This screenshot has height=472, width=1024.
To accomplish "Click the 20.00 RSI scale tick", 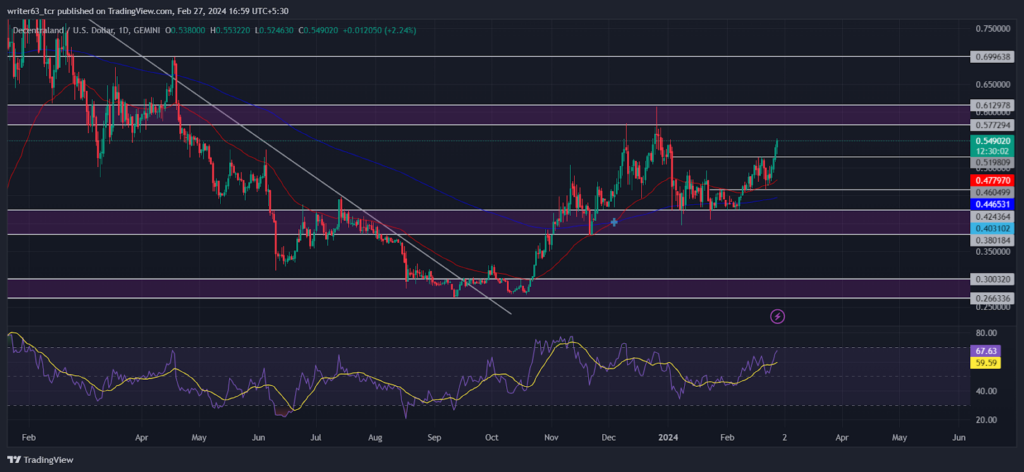I will pyautogui.click(x=985, y=420).
